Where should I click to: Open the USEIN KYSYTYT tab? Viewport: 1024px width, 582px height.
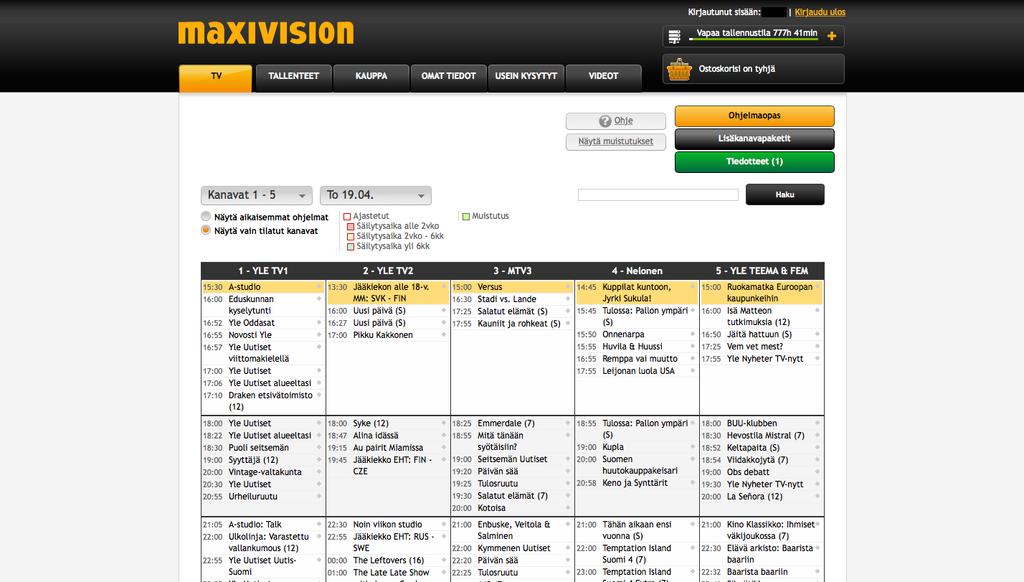pos(526,77)
